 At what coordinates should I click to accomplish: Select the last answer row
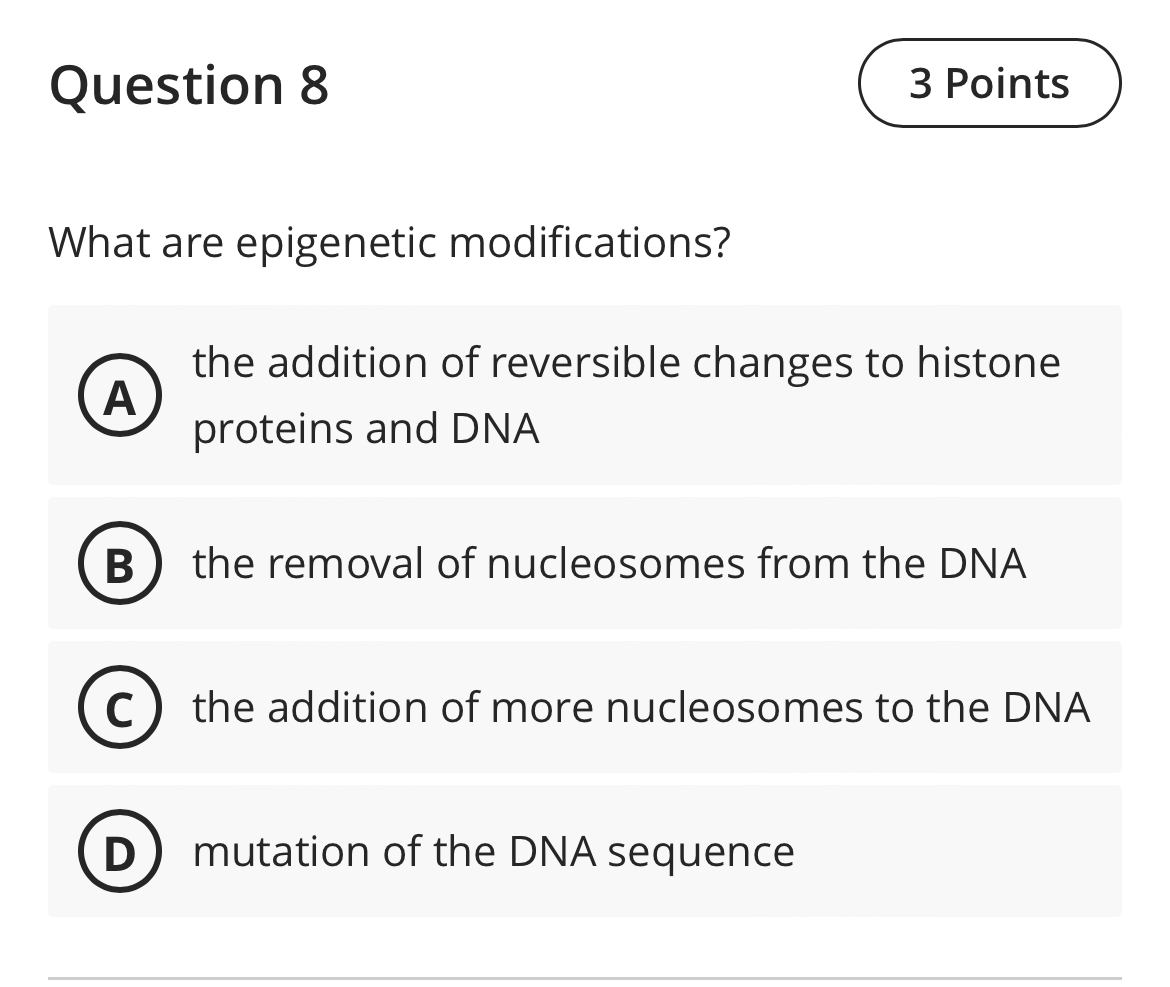pos(585,851)
